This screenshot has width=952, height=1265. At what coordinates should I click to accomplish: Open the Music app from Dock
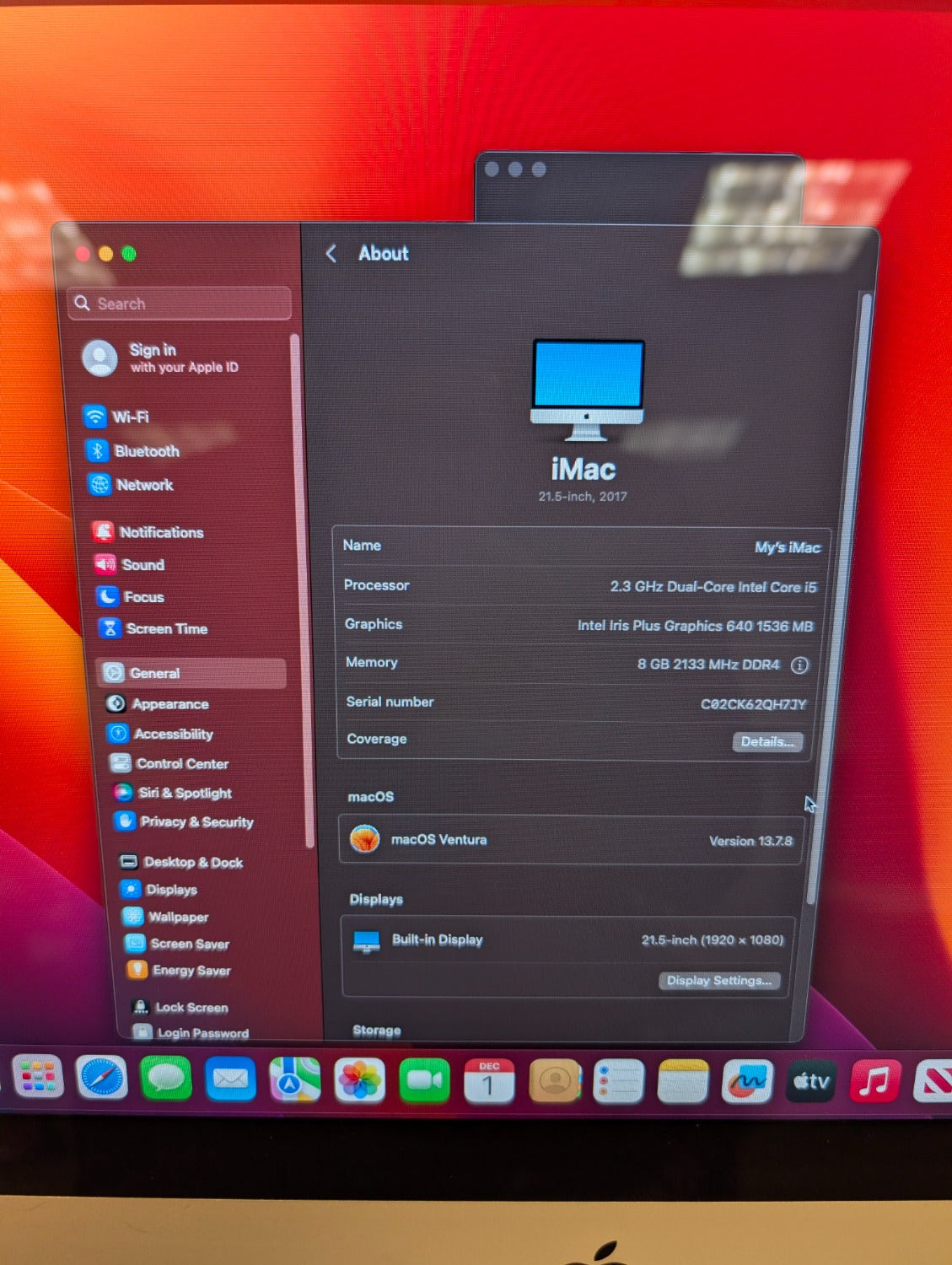pos(874,1081)
